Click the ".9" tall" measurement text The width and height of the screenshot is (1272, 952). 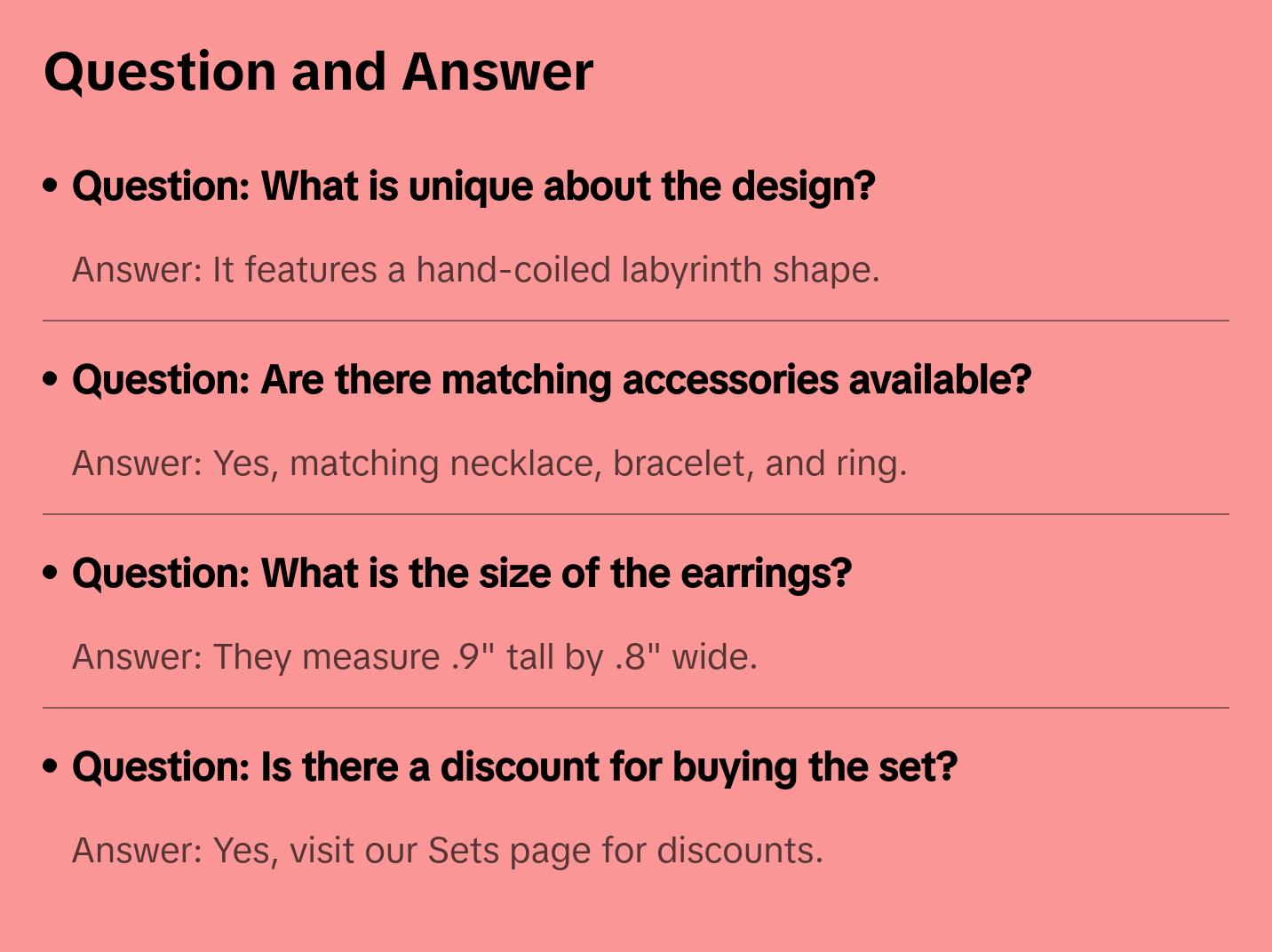point(503,657)
